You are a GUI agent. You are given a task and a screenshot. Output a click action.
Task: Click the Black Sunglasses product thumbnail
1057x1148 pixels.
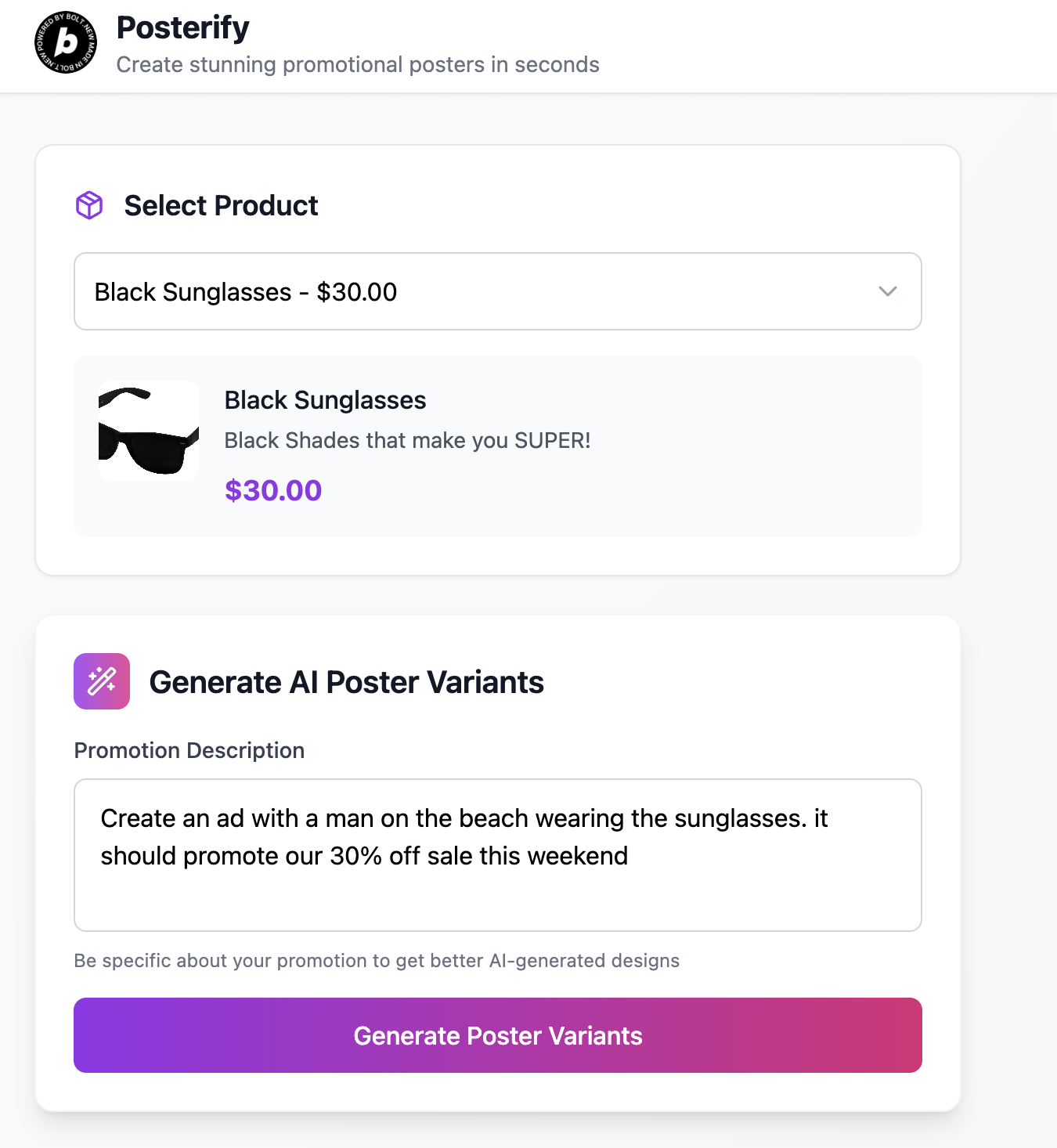coord(149,431)
